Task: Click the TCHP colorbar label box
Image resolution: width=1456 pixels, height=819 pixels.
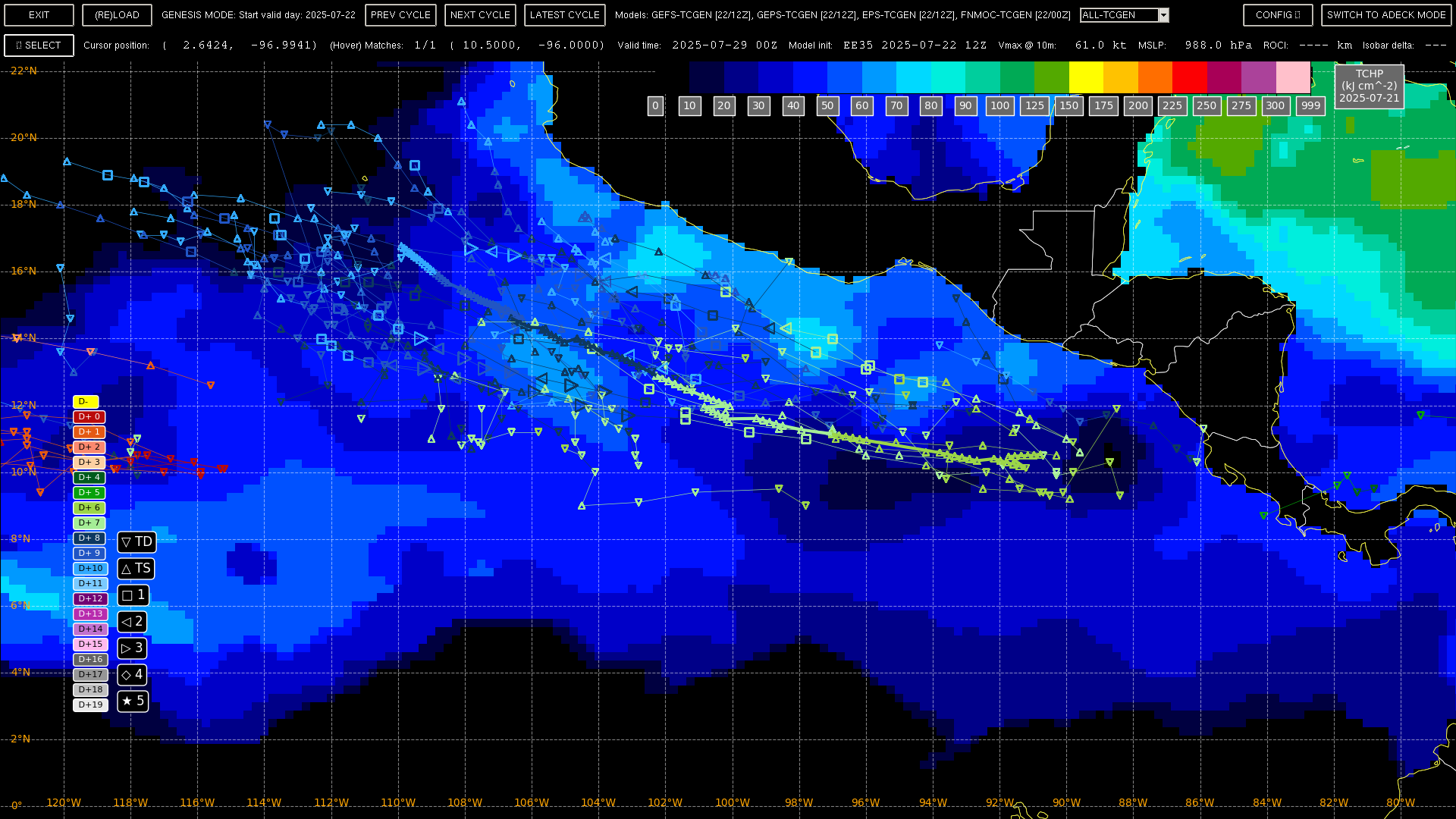Action: click(1369, 86)
